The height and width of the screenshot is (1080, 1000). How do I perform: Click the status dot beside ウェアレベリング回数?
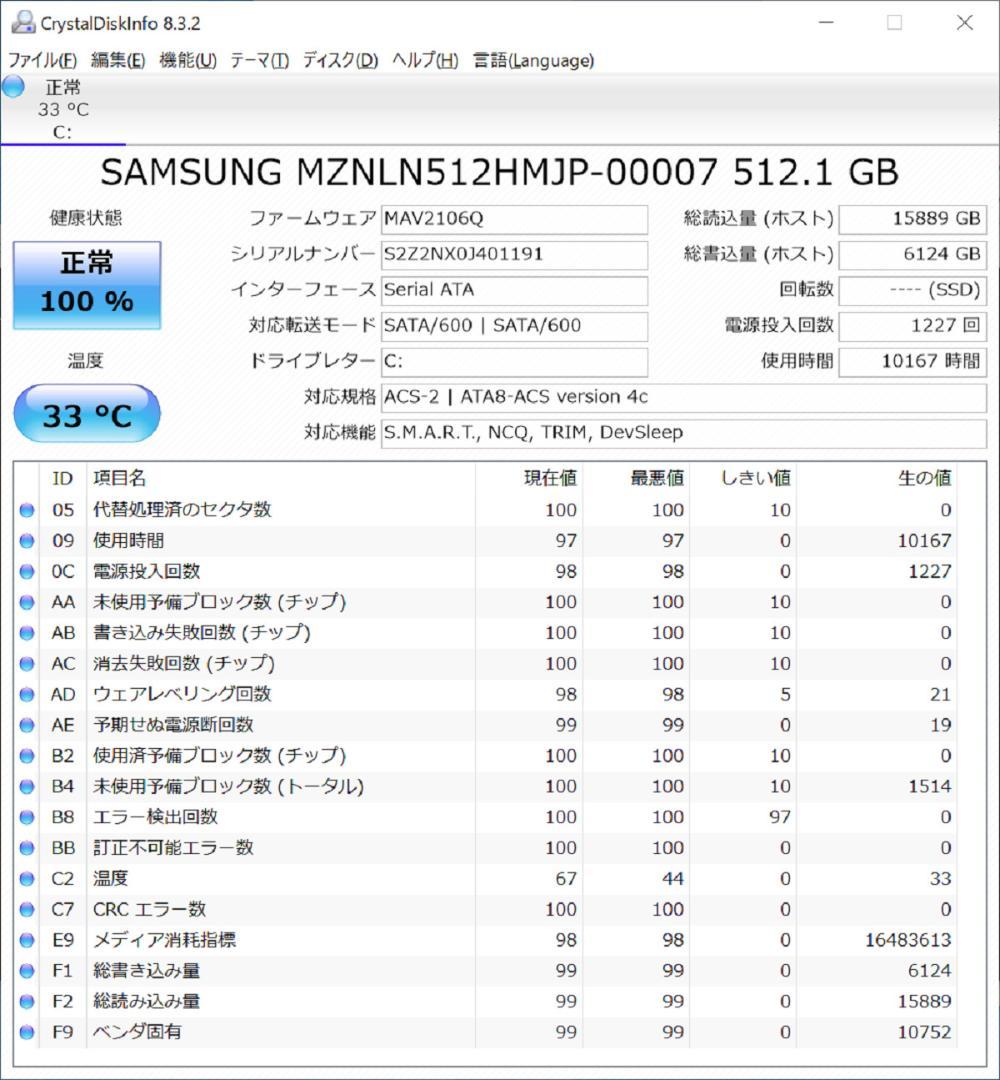coord(28,694)
